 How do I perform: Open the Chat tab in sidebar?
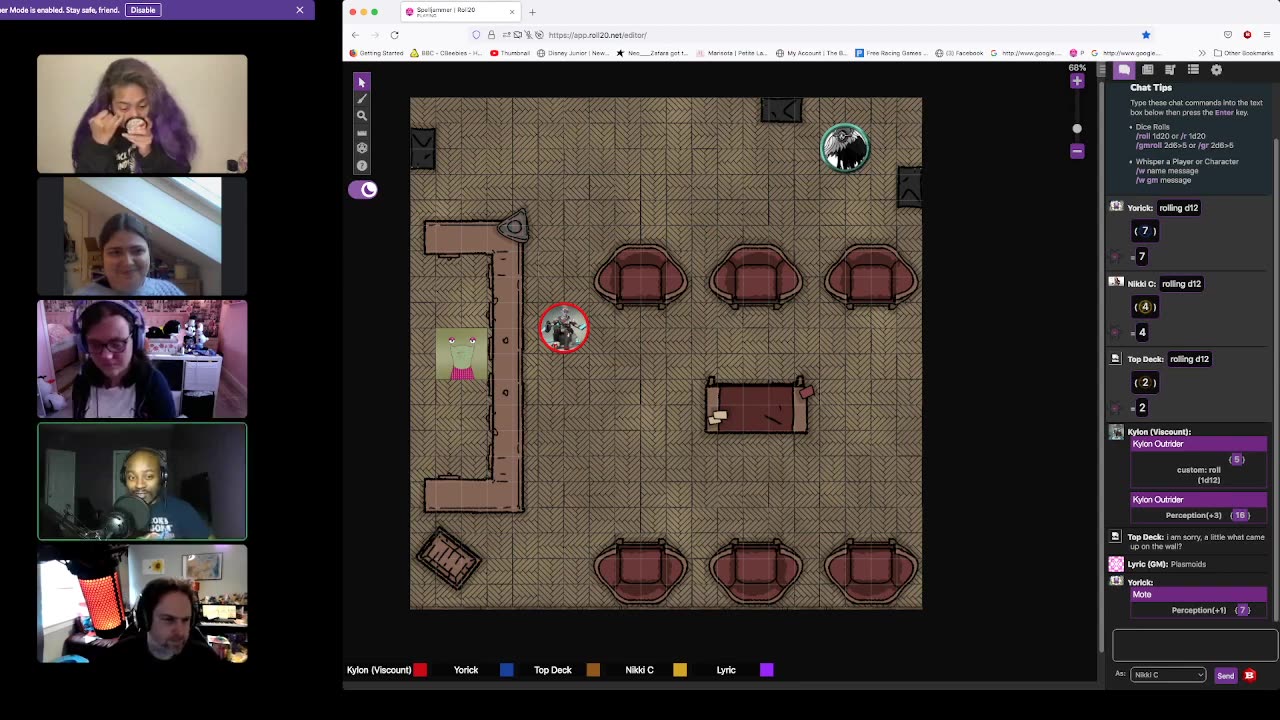click(x=1124, y=70)
